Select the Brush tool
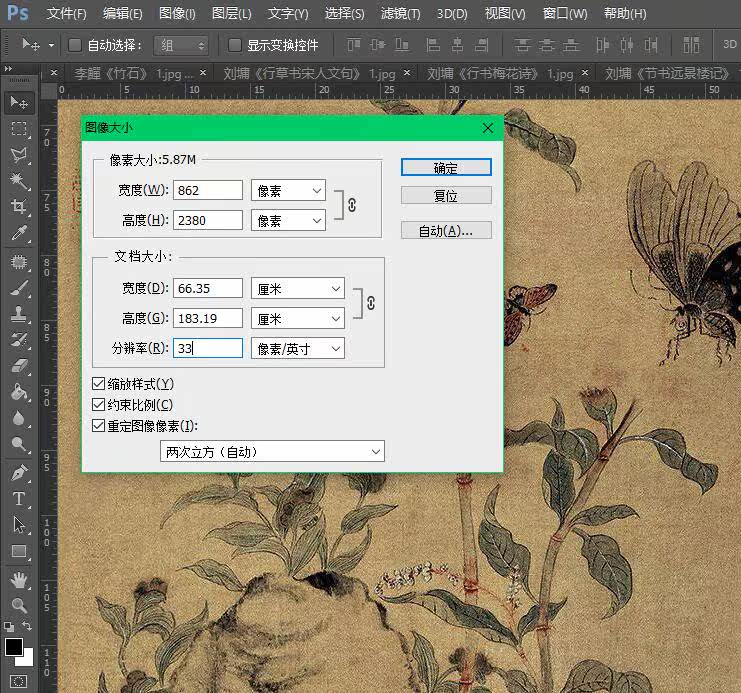Screen dimensions: 741x693 pyautogui.click(x=19, y=287)
